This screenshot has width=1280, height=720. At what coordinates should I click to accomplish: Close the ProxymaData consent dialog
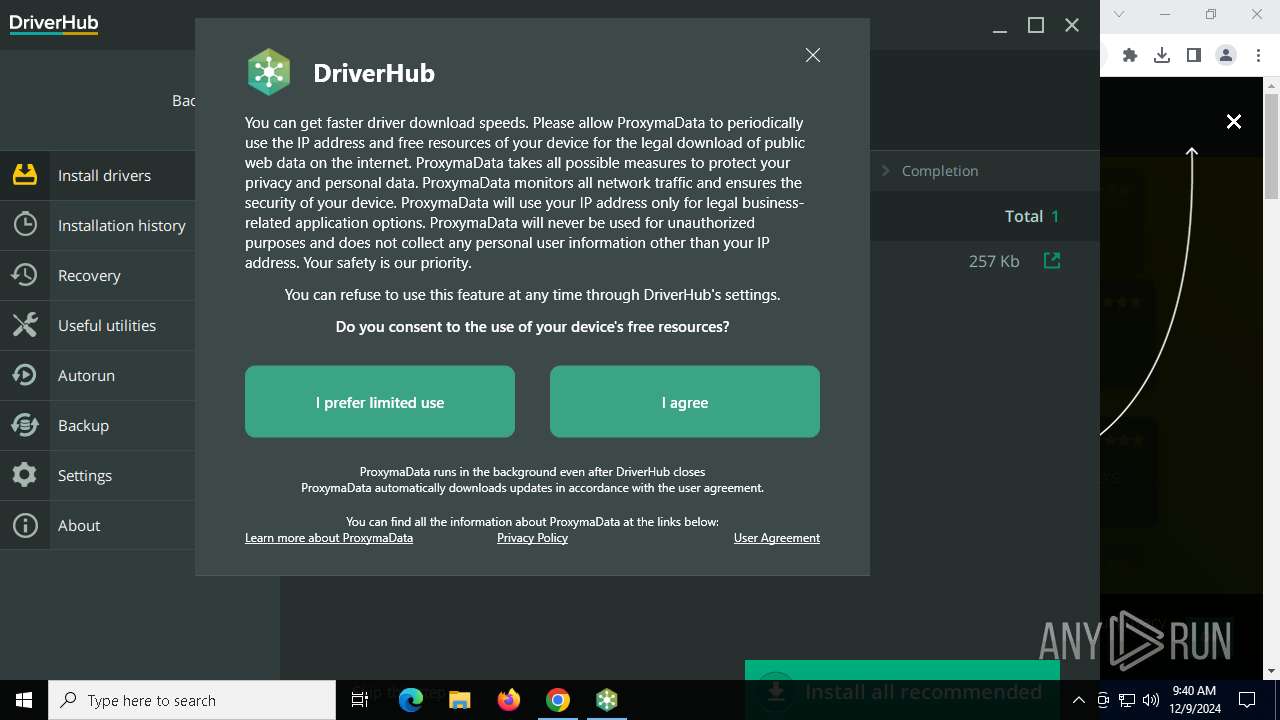point(813,55)
